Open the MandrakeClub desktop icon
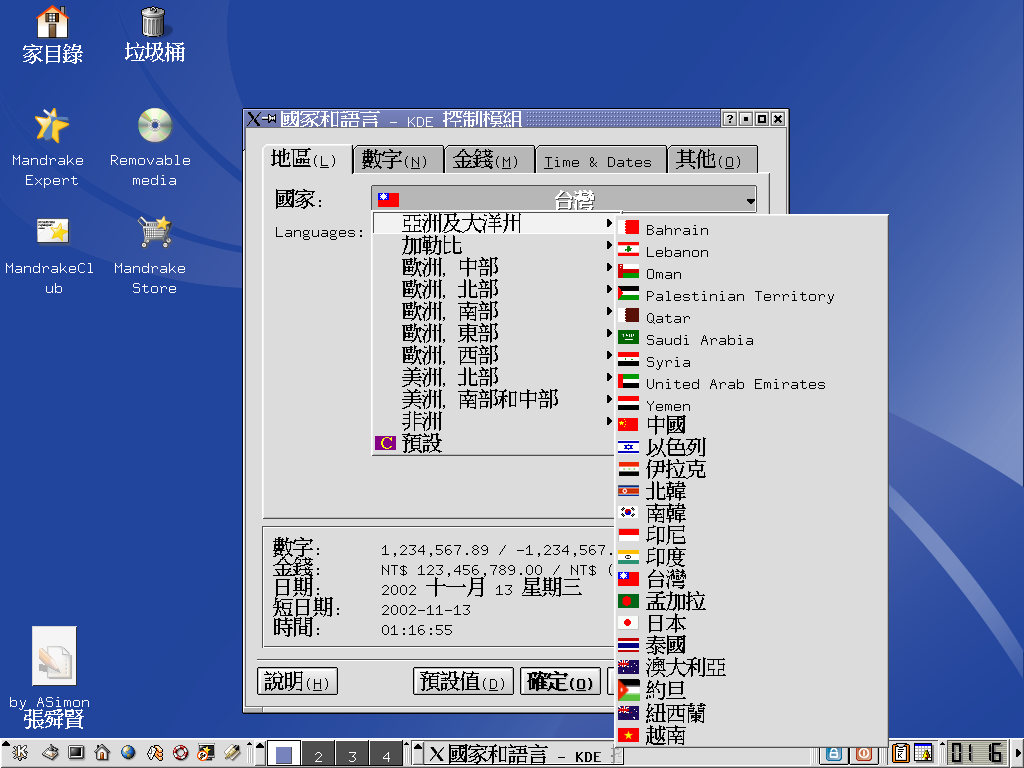The height and width of the screenshot is (768, 1024). tap(51, 255)
